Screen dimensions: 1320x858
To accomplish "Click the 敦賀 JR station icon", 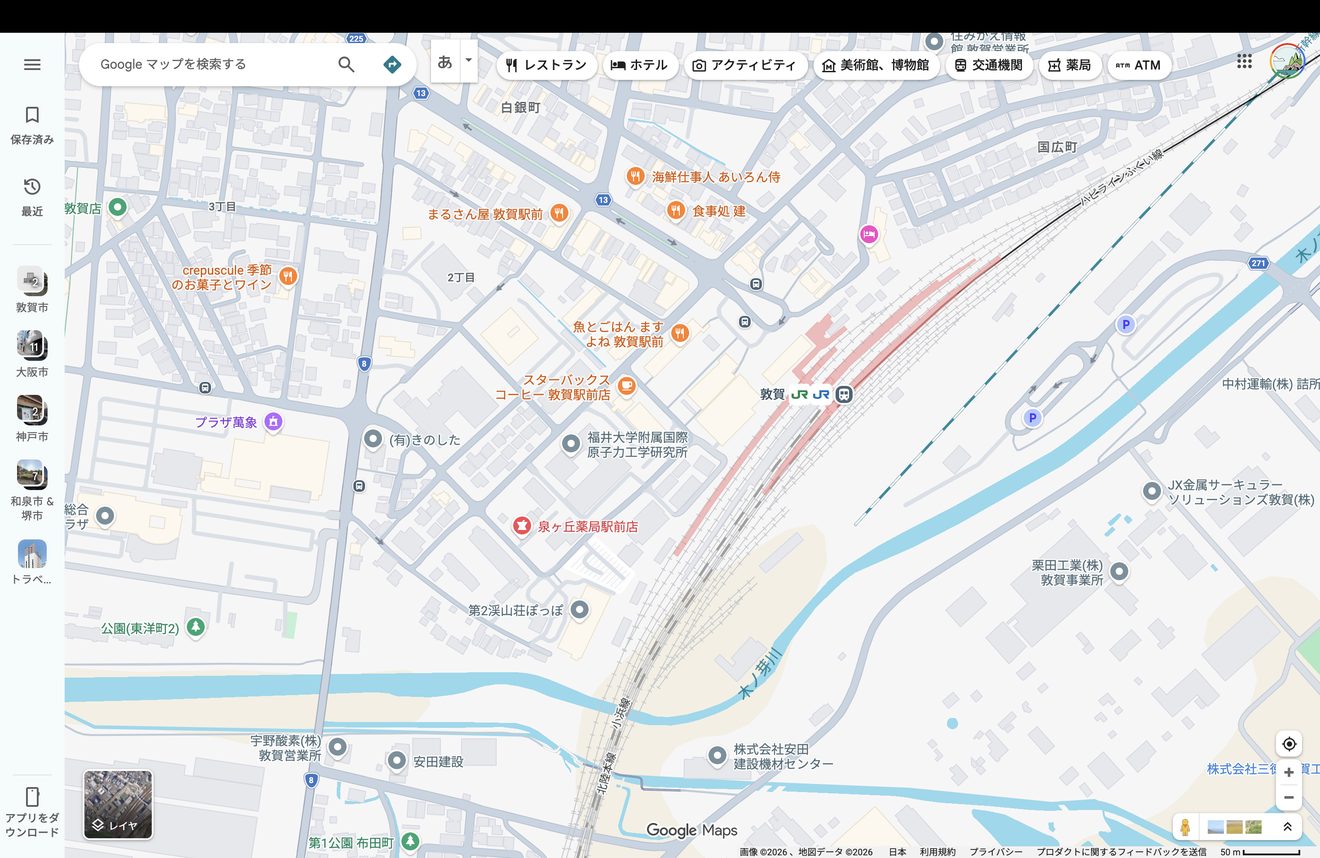I will coord(845,394).
